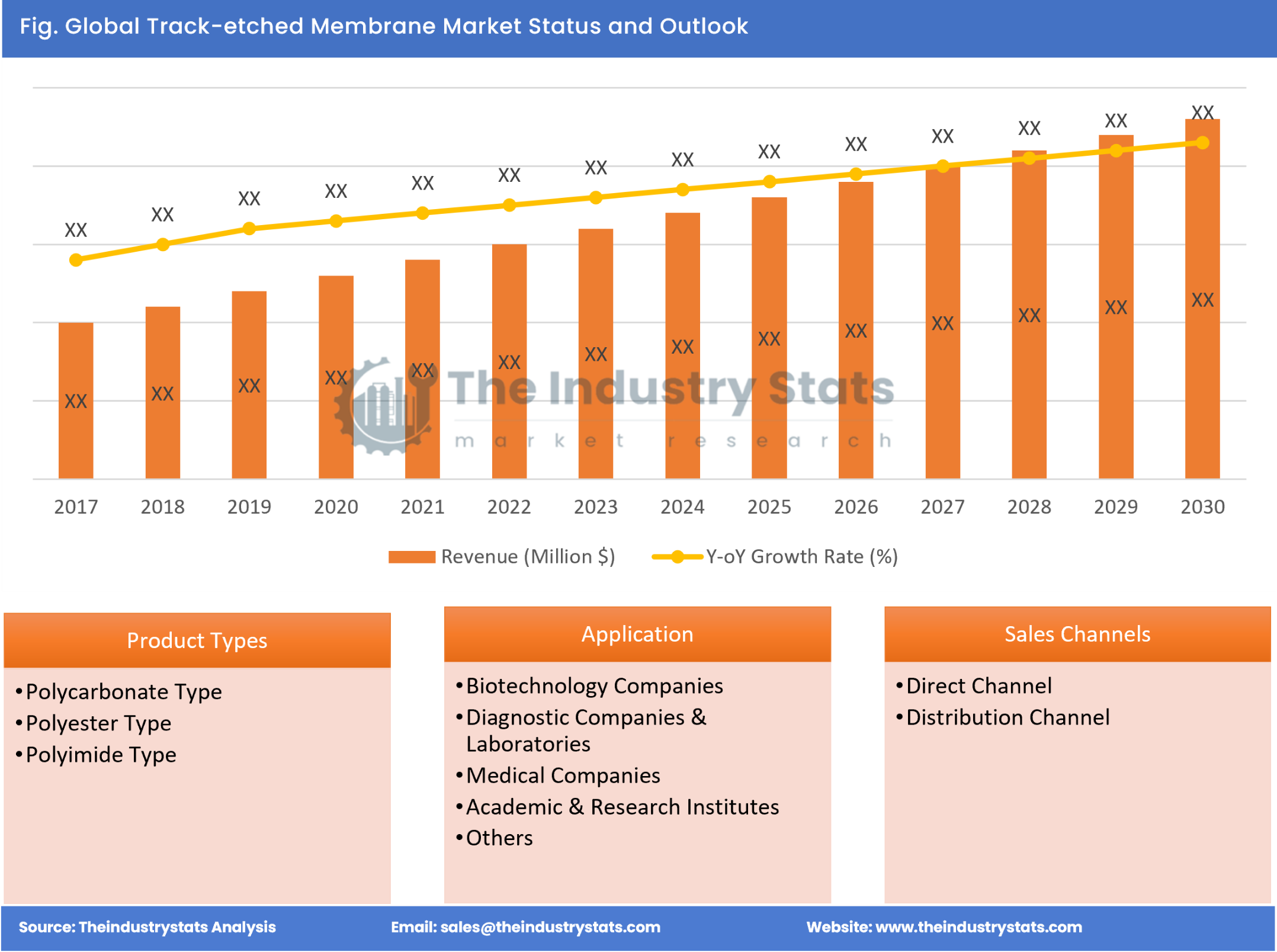Collapse the Sales Channels panel header
Image resolution: width=1277 pixels, height=952 pixels.
tap(1078, 634)
